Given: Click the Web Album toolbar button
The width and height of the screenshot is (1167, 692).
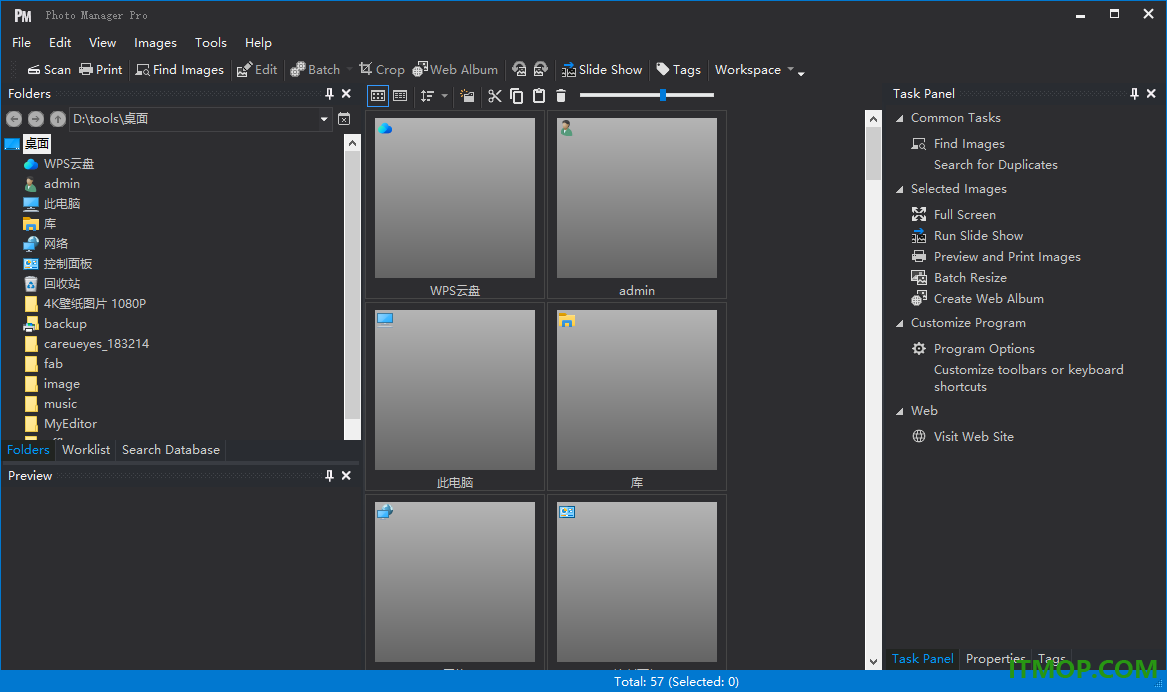Looking at the screenshot, I should point(455,69).
